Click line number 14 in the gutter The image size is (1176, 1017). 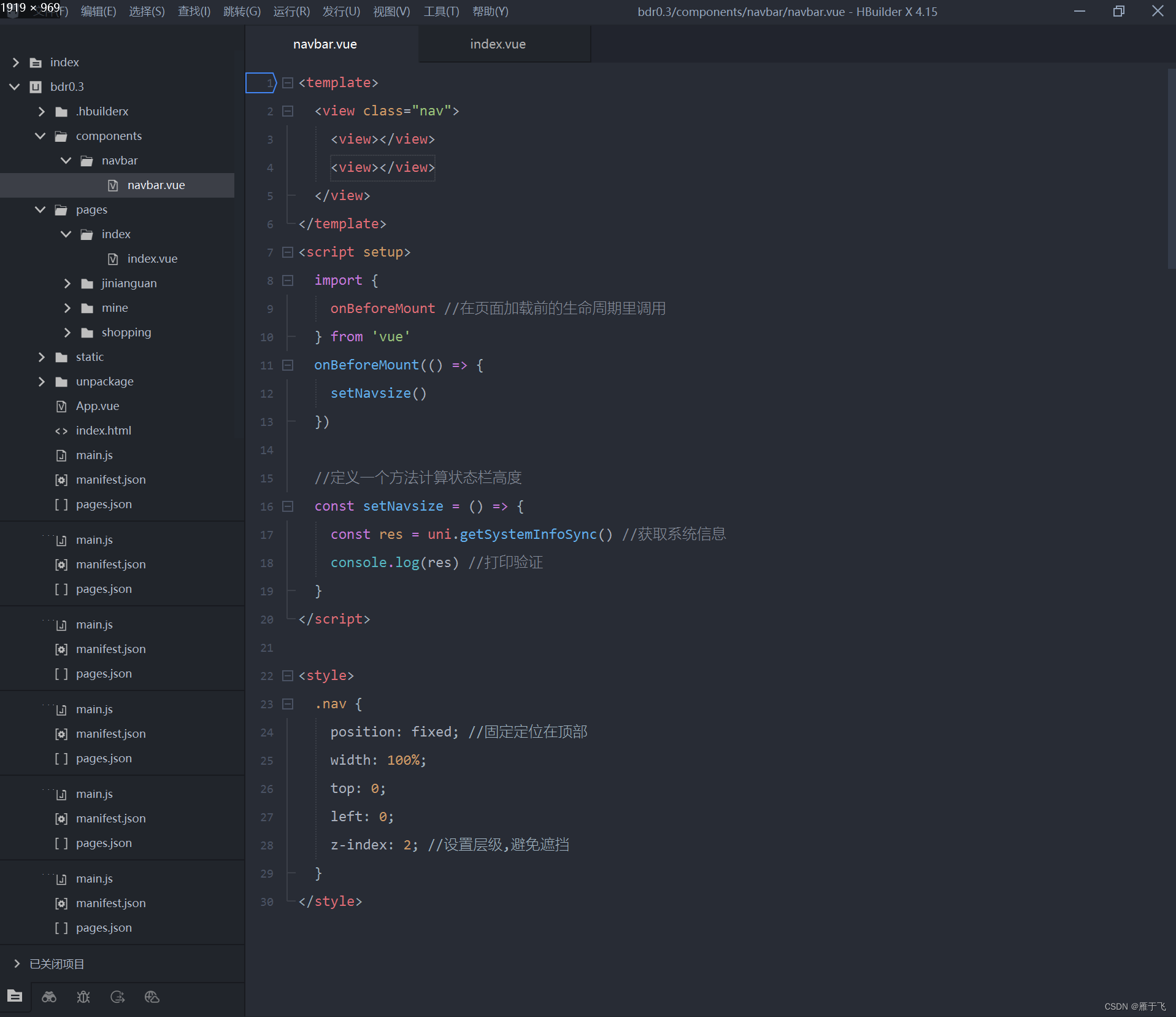click(267, 450)
